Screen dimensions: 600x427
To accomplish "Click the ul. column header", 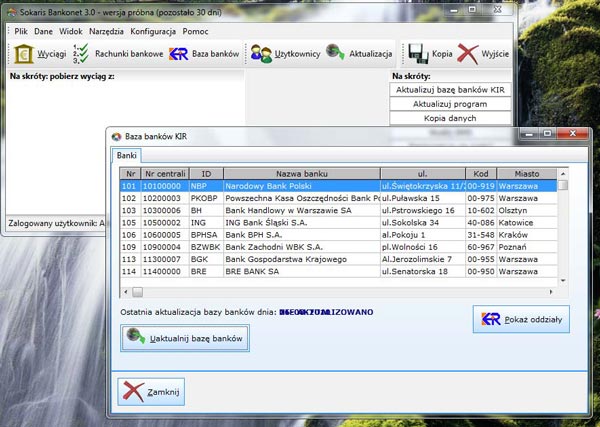I will click(x=423, y=174).
